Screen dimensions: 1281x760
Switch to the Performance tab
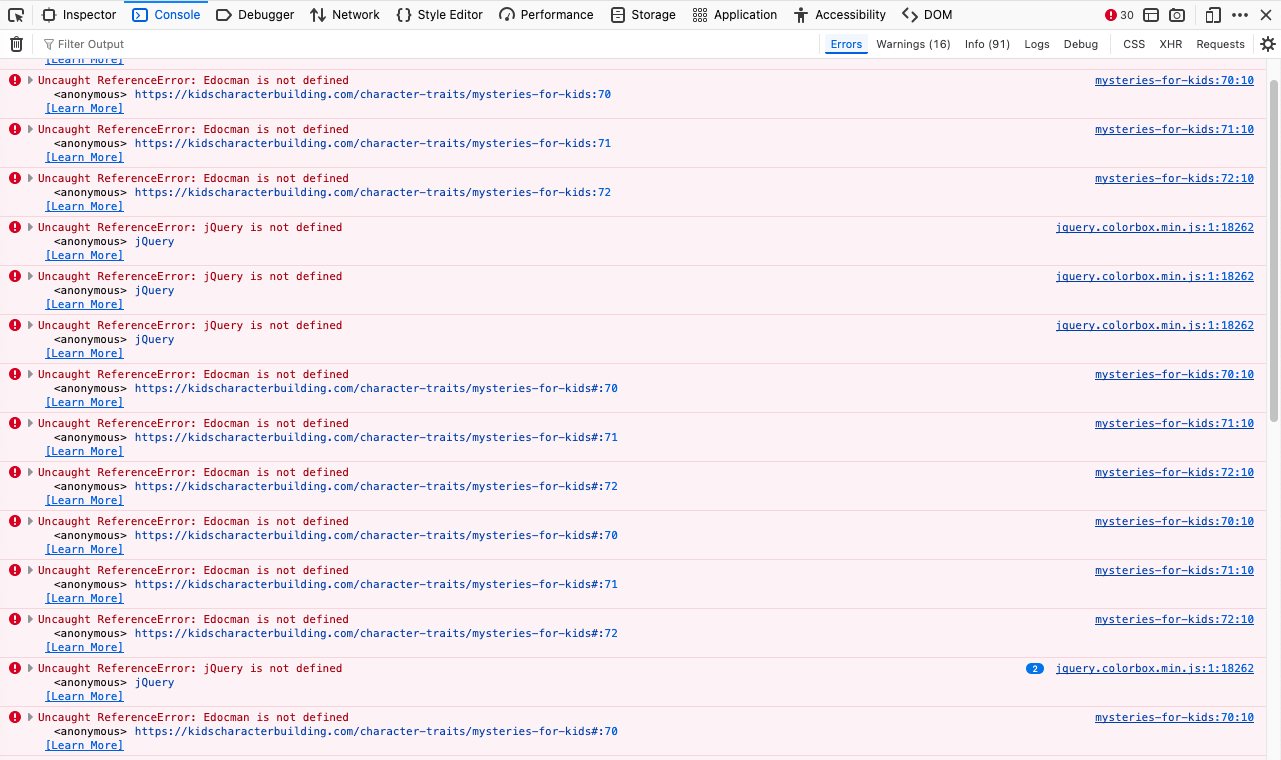(x=546, y=15)
